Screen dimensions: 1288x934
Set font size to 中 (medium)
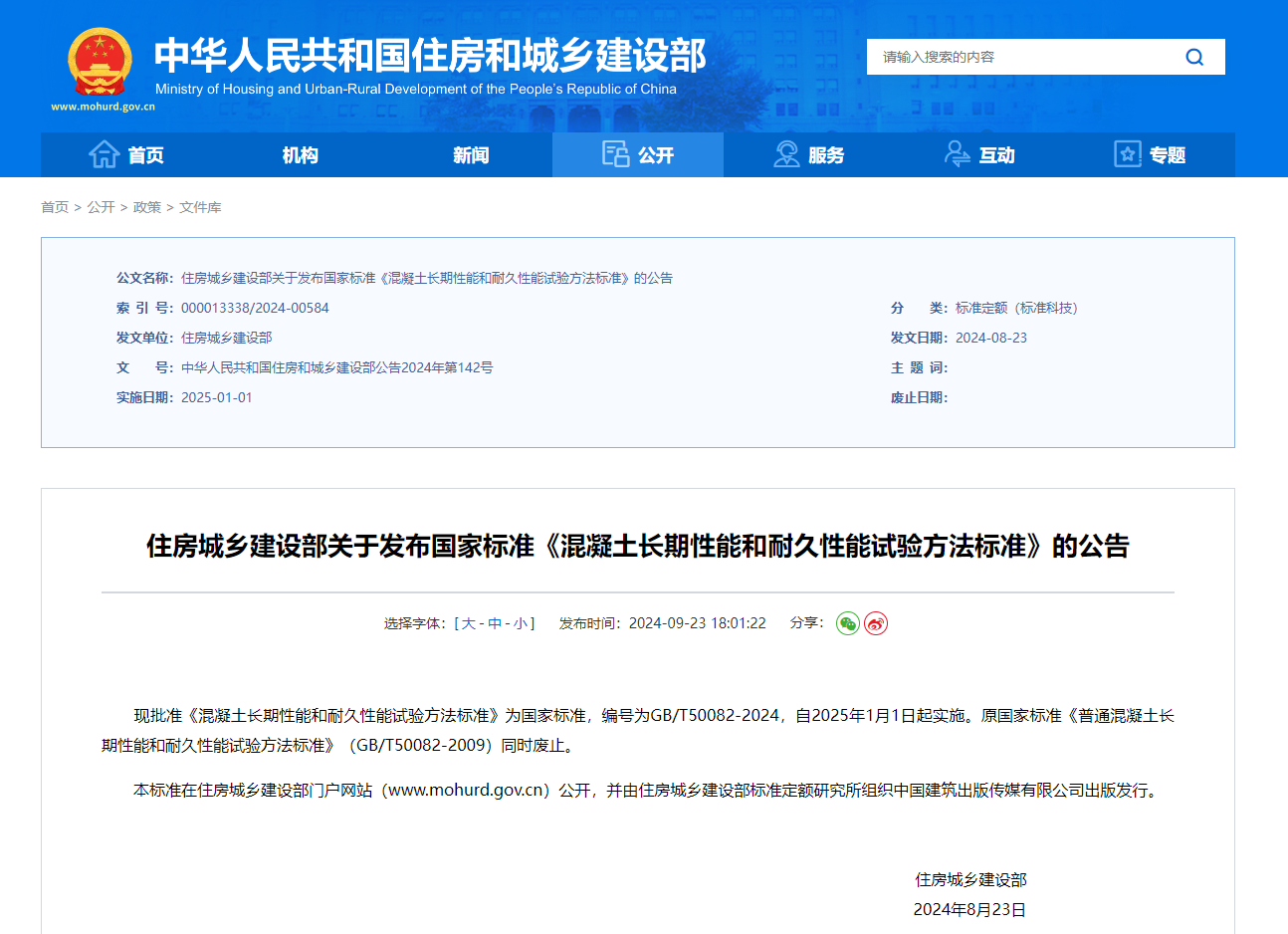pyautogui.click(x=495, y=623)
